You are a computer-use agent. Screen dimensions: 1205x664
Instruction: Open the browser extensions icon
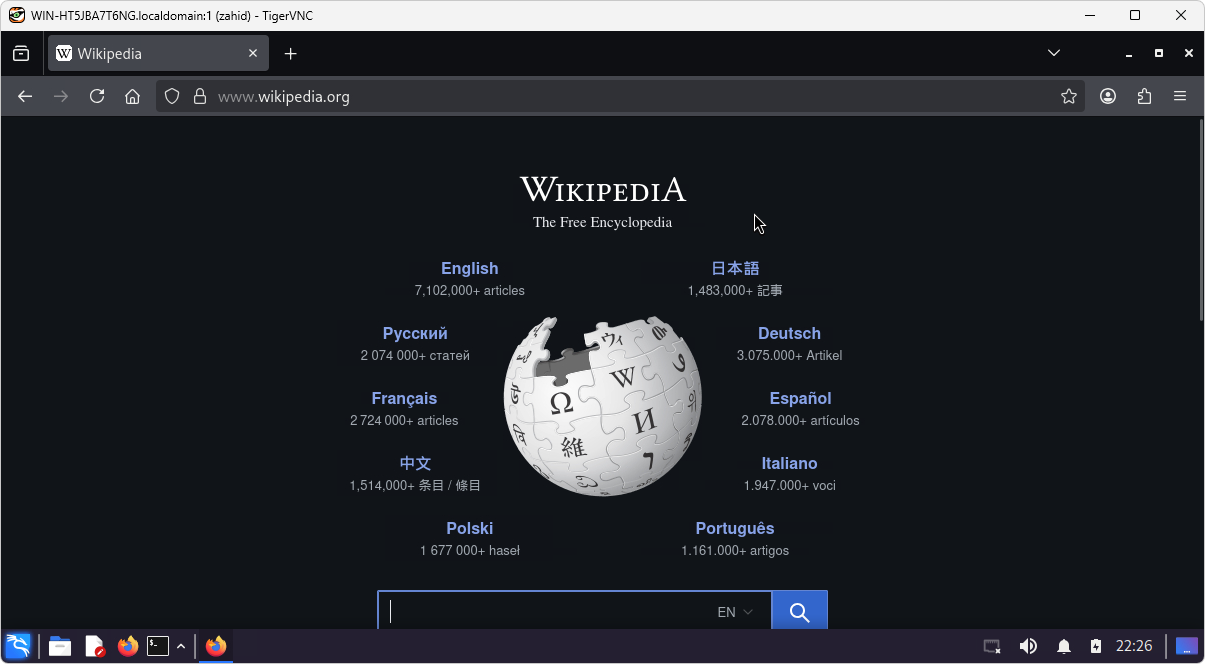tap(1144, 96)
